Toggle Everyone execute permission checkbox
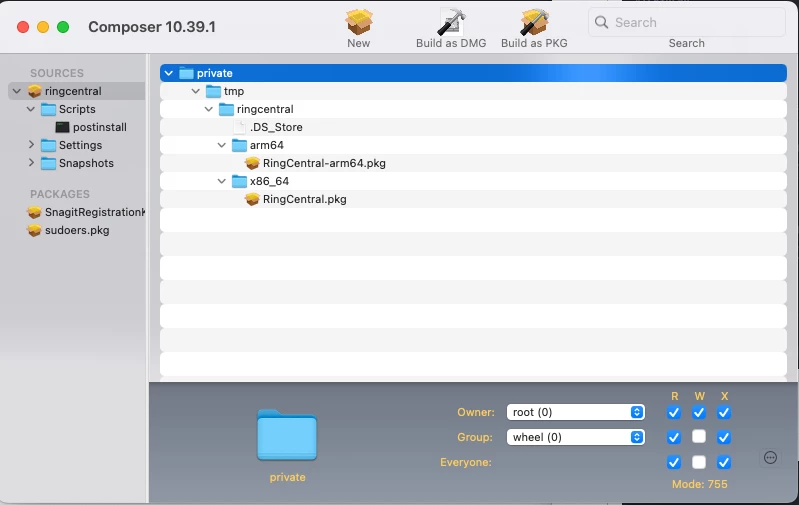 click(724, 462)
